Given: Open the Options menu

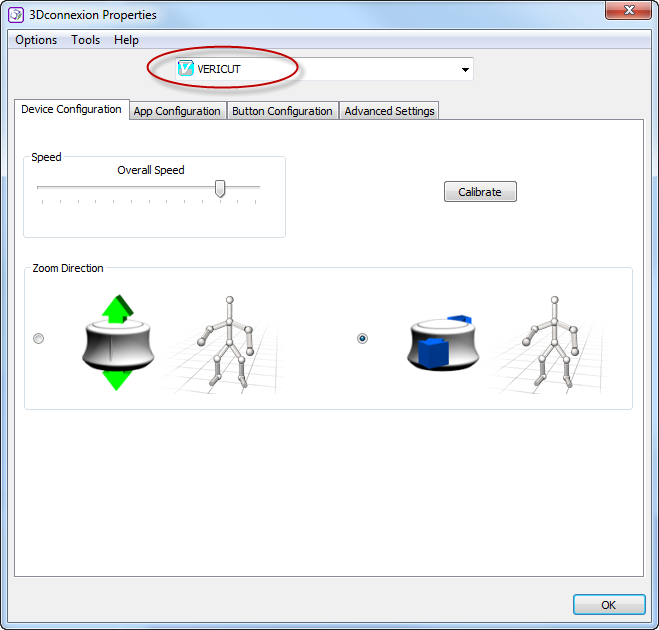Looking at the screenshot, I should [36, 40].
